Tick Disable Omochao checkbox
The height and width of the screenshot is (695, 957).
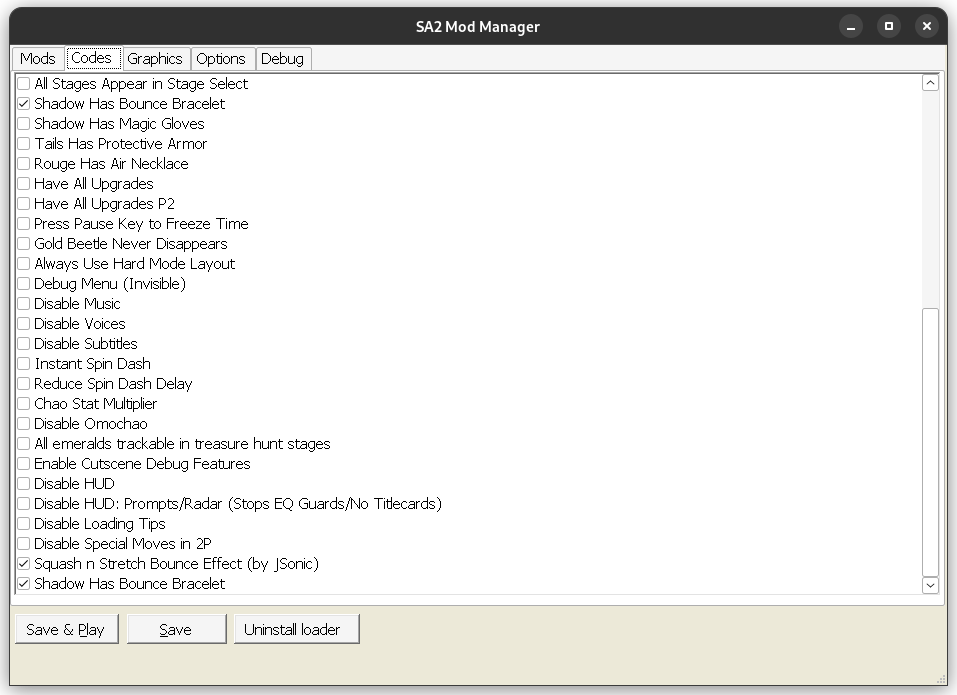pyautogui.click(x=24, y=424)
